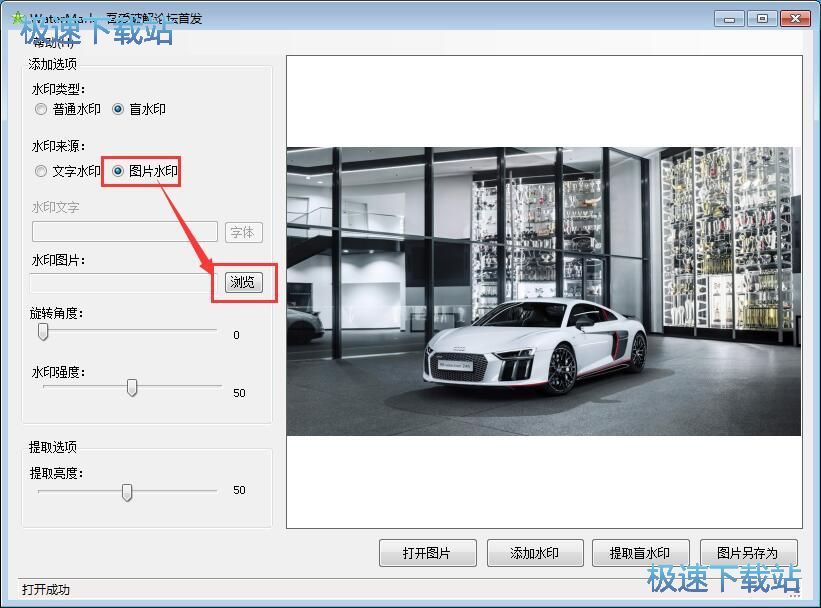Viewport: 821px width, 608px height.
Task: Click the 水印图片 path field
Action: 120,282
